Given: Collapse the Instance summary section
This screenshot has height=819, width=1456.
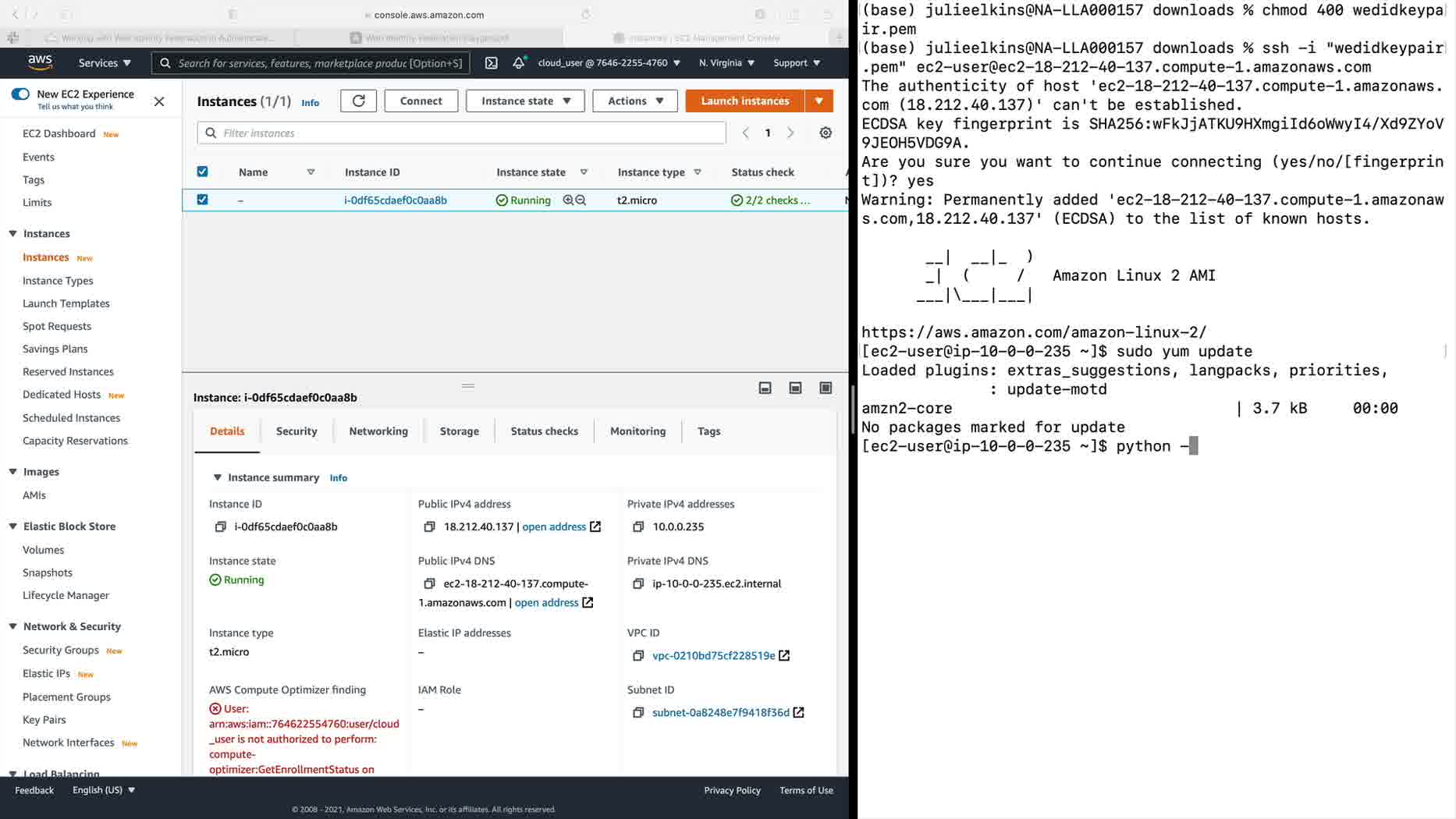Looking at the screenshot, I should (x=218, y=477).
